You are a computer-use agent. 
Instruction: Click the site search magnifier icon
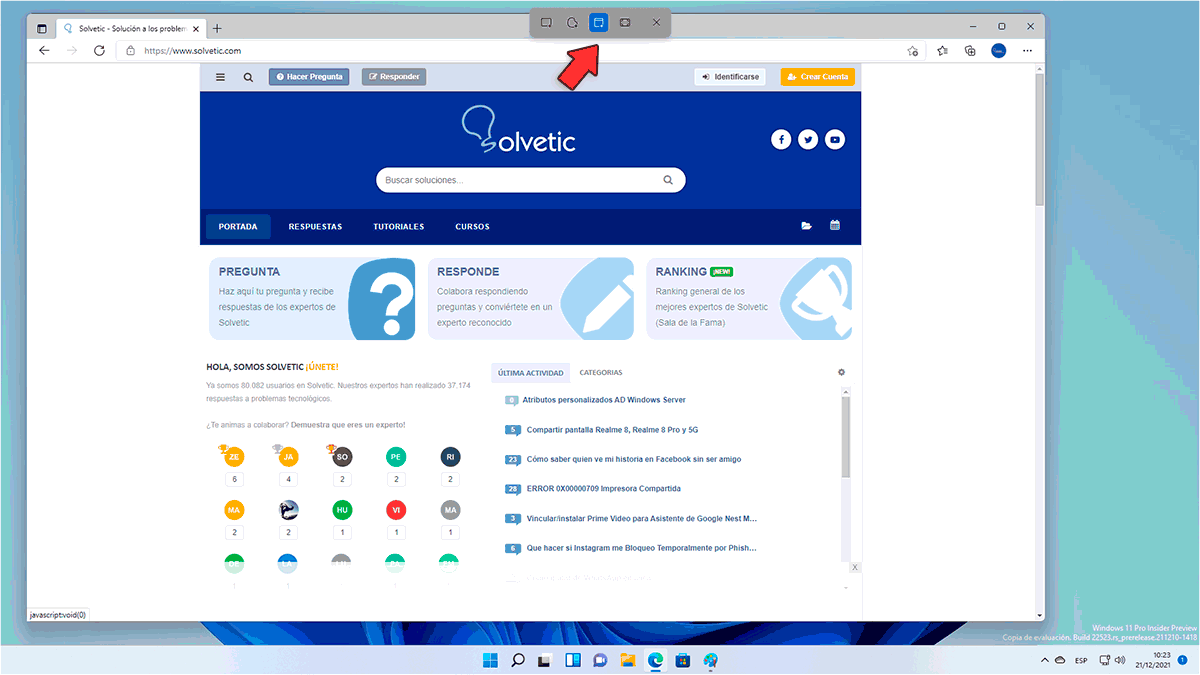tap(248, 76)
